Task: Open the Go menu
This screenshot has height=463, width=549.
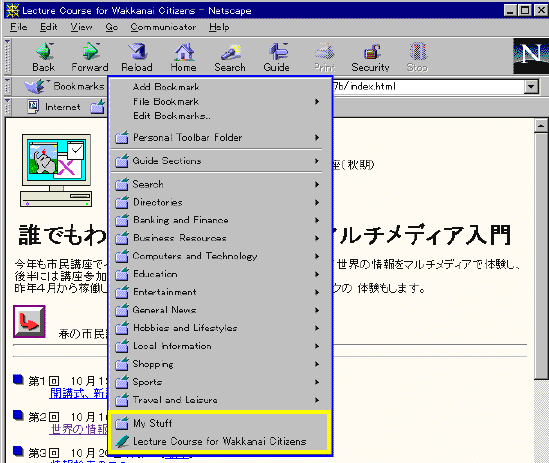Action: point(112,27)
